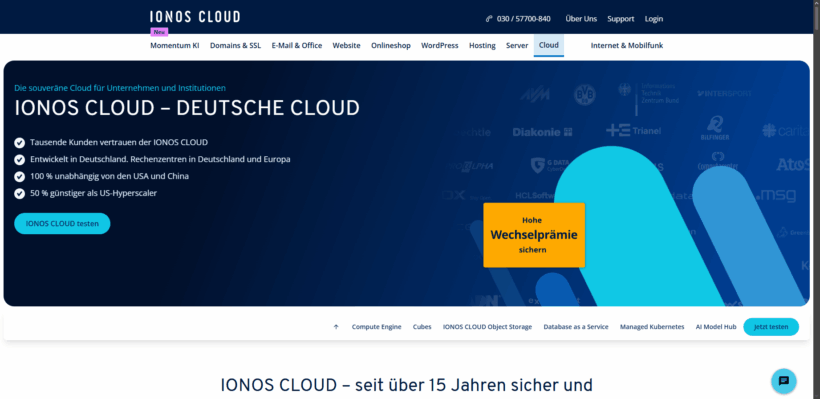The width and height of the screenshot is (820, 399).
Task: Click the BVB club logo
Action: coord(585,95)
